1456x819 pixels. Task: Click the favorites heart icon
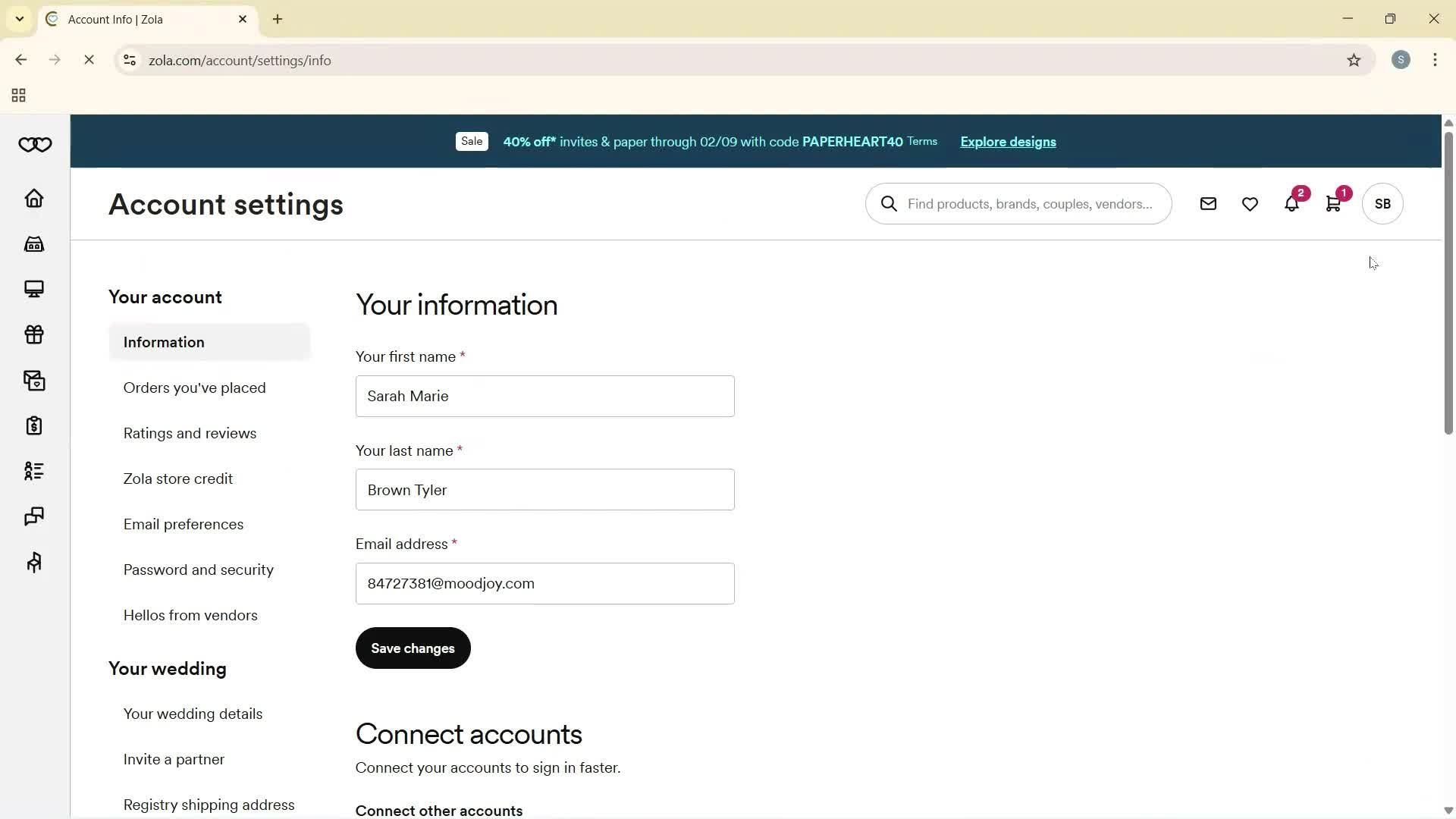pyautogui.click(x=1250, y=203)
